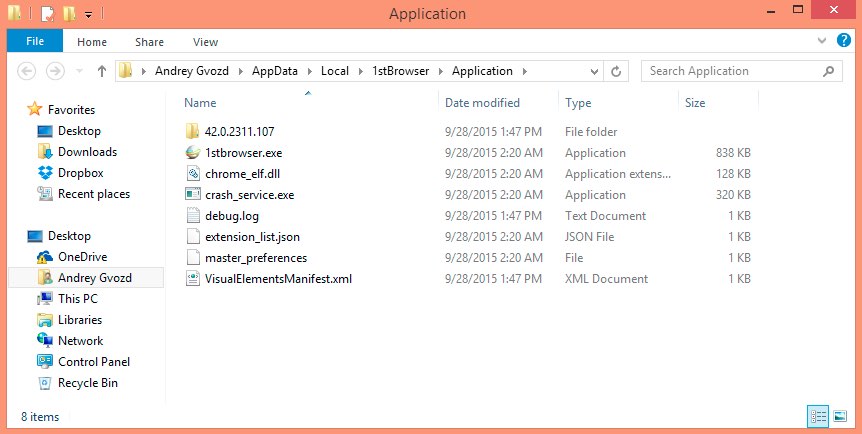Click the Up directory arrow
Image resolution: width=862 pixels, height=434 pixels.
pyautogui.click(x=101, y=71)
